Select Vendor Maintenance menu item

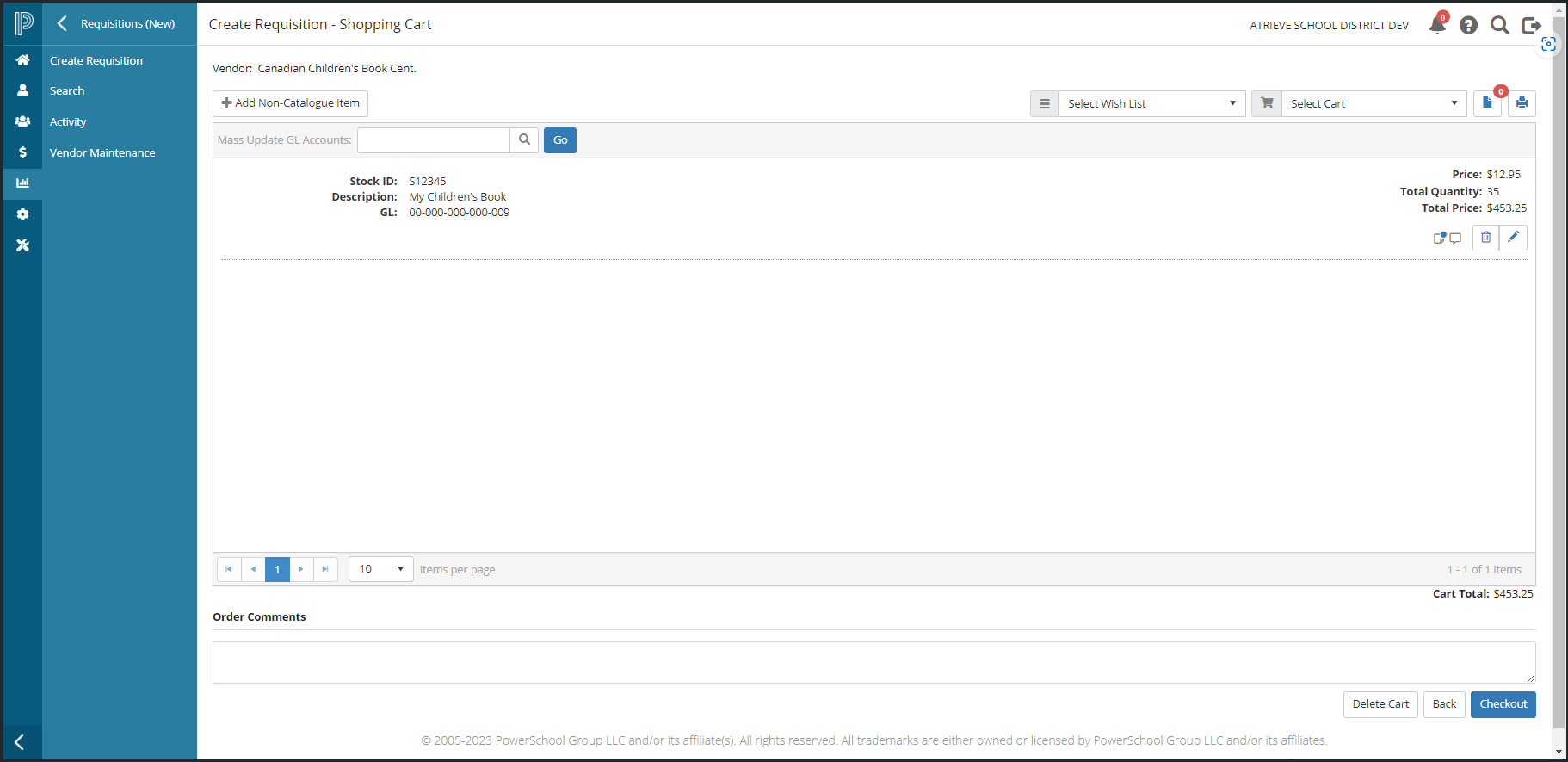[x=102, y=152]
